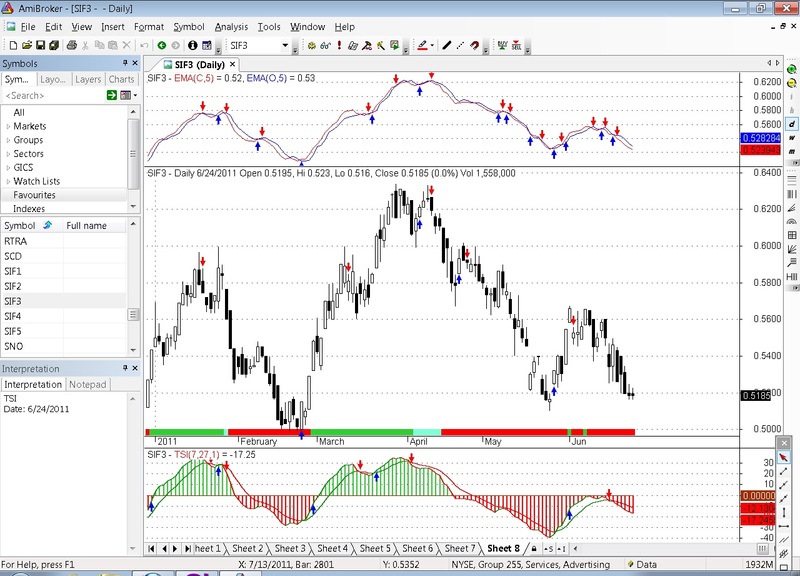Select the Fibonacci arc tool icon
800x576 pixels.
(x=791, y=221)
